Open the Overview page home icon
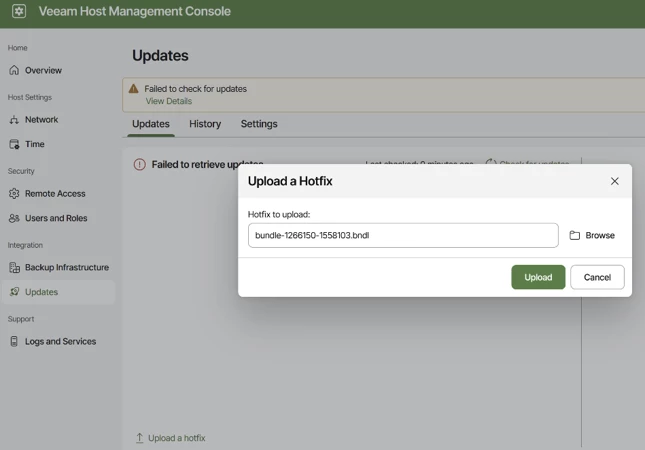This screenshot has width=645, height=450. [x=14, y=70]
